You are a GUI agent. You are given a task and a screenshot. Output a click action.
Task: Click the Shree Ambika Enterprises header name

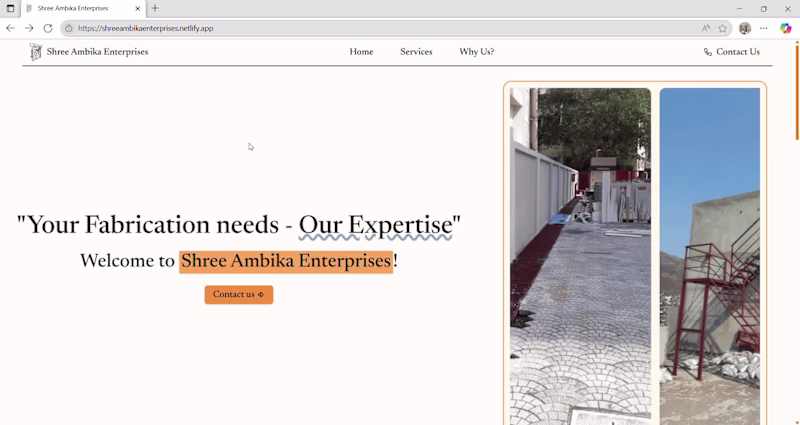(97, 52)
